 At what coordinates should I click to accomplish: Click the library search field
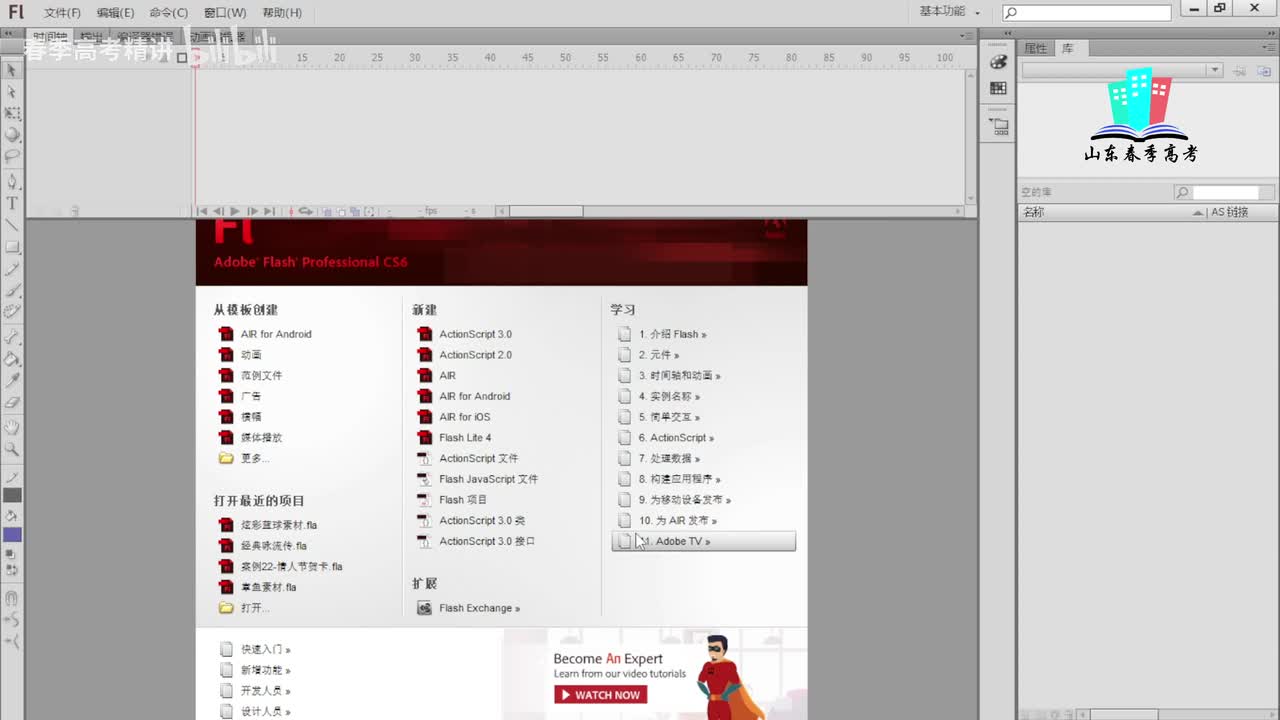1225,192
